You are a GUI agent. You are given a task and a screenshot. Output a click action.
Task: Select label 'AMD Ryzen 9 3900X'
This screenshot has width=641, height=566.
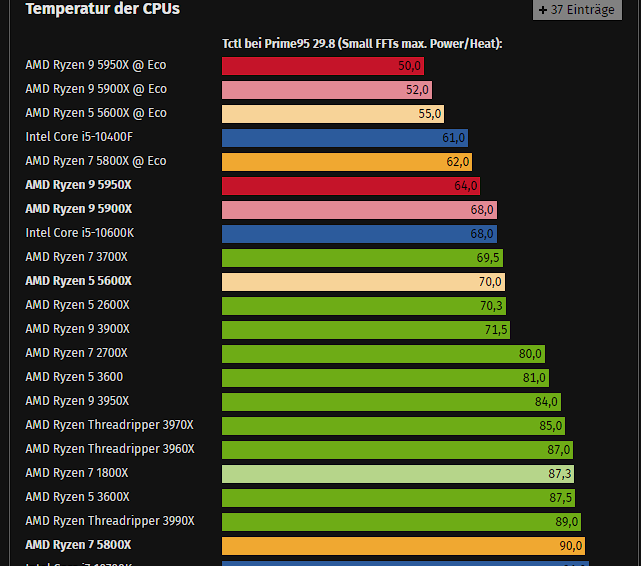(x=77, y=329)
